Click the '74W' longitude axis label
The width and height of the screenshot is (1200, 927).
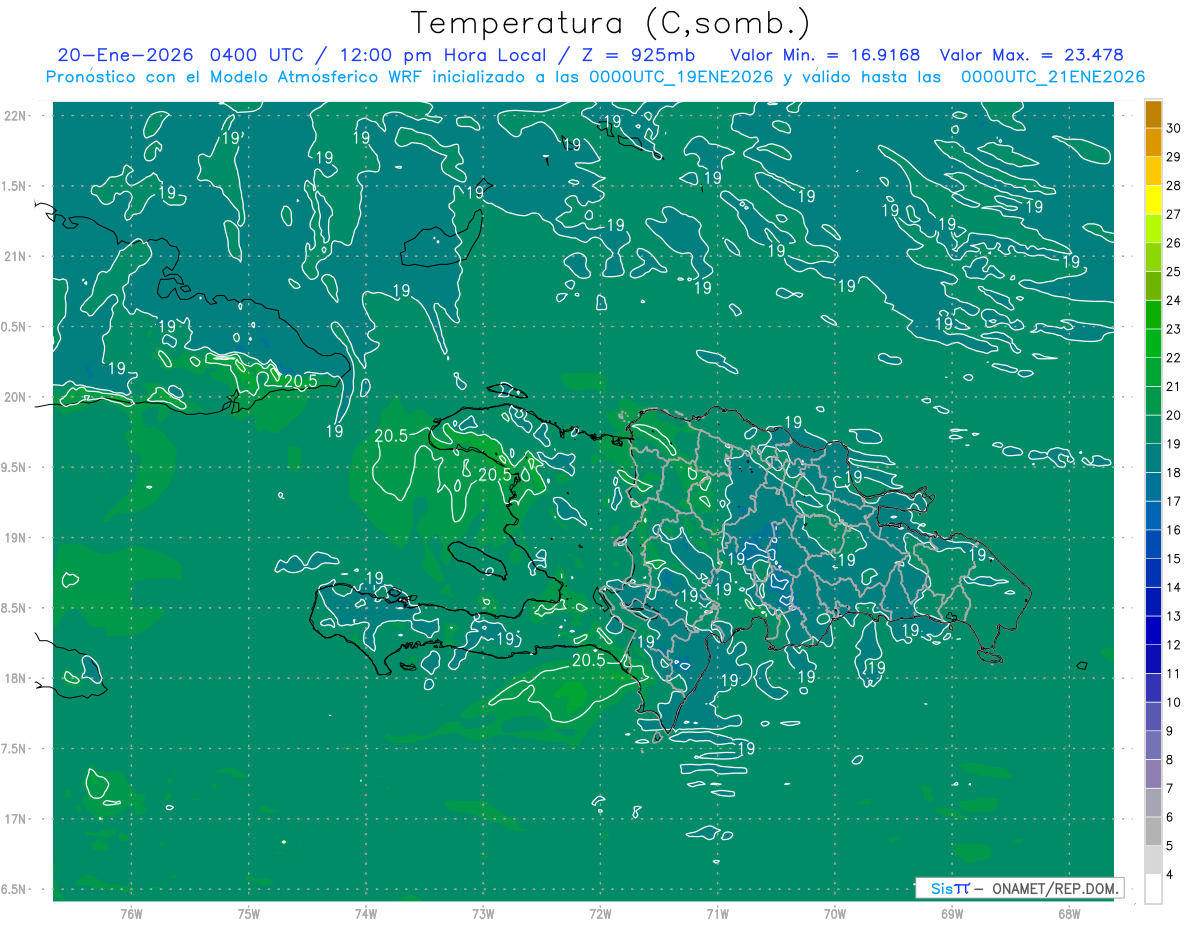coord(366,914)
